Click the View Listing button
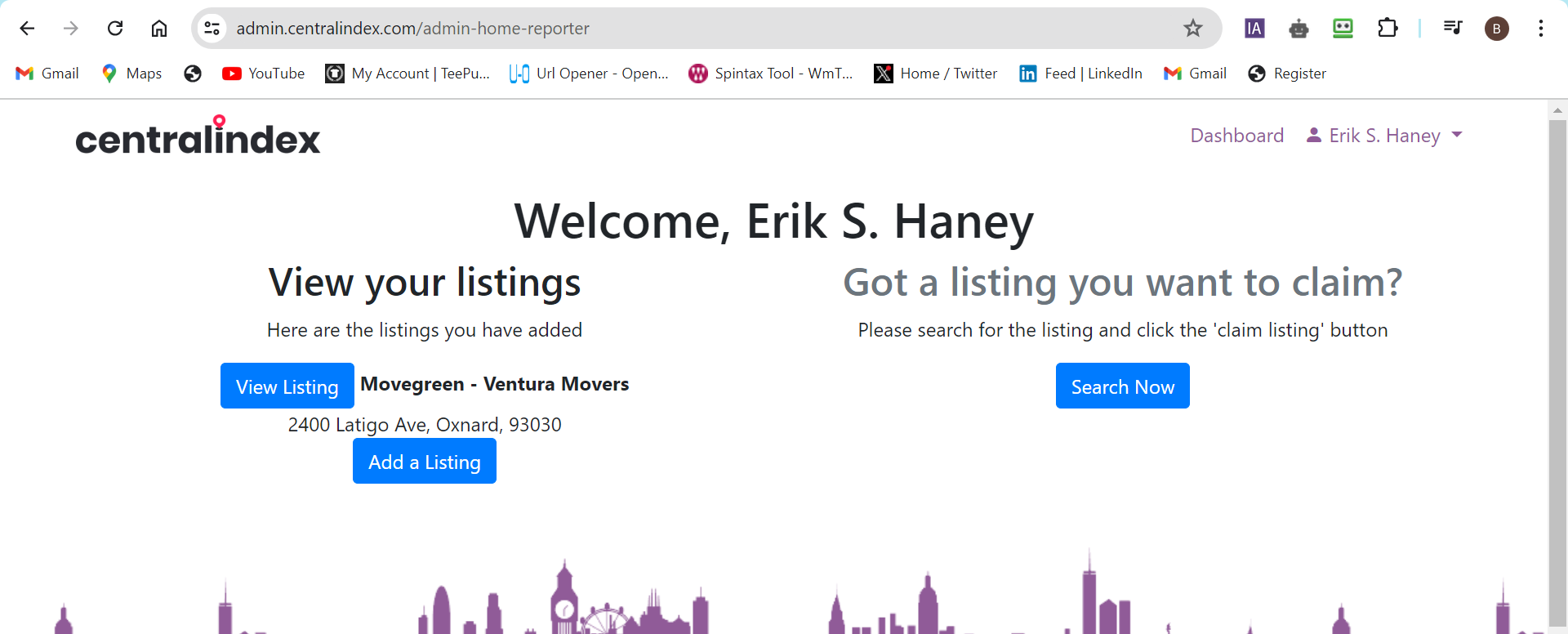The height and width of the screenshot is (634, 1568). [287, 386]
